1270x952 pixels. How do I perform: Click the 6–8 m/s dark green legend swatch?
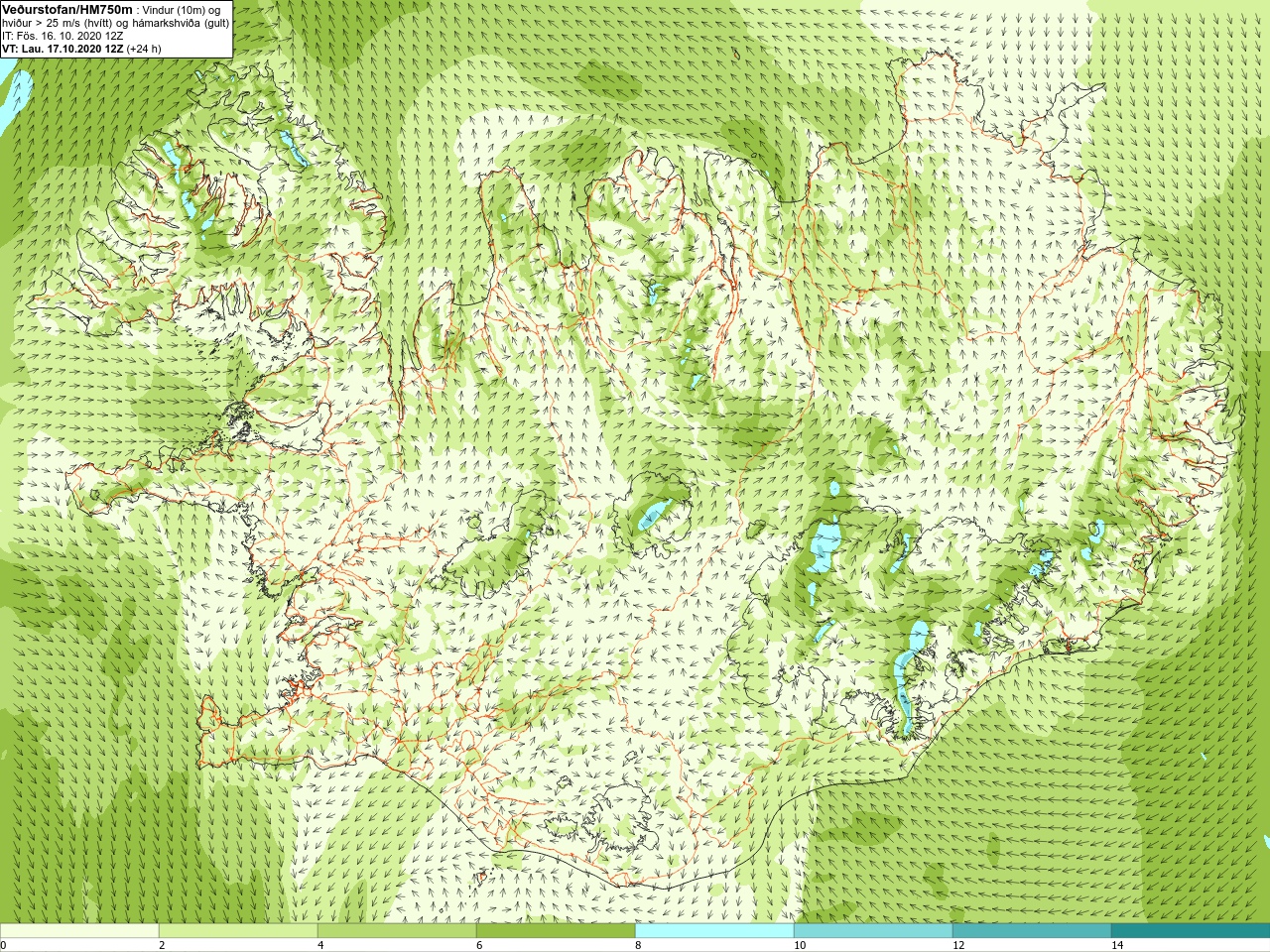(556, 931)
